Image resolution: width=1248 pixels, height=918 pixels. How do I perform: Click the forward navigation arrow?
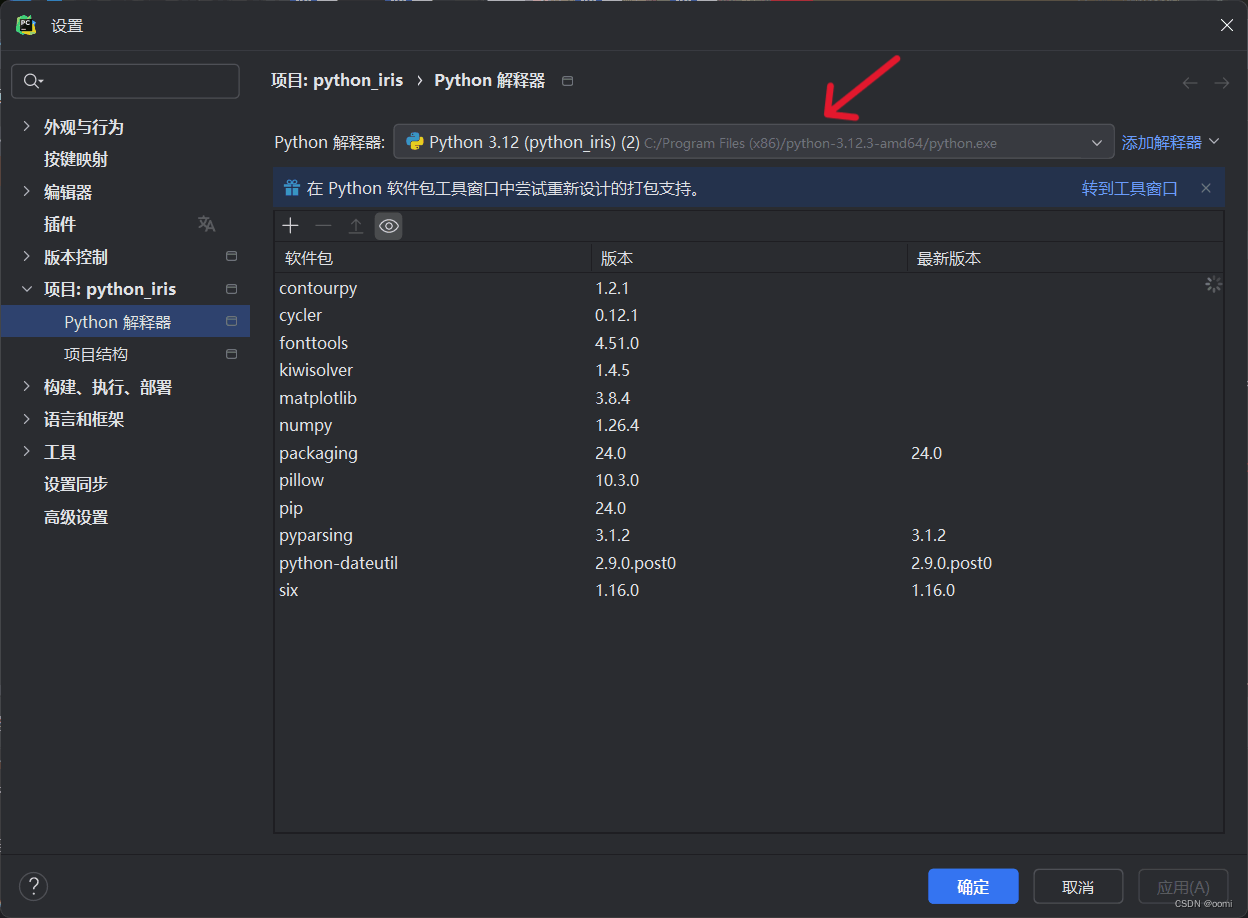(x=1222, y=83)
